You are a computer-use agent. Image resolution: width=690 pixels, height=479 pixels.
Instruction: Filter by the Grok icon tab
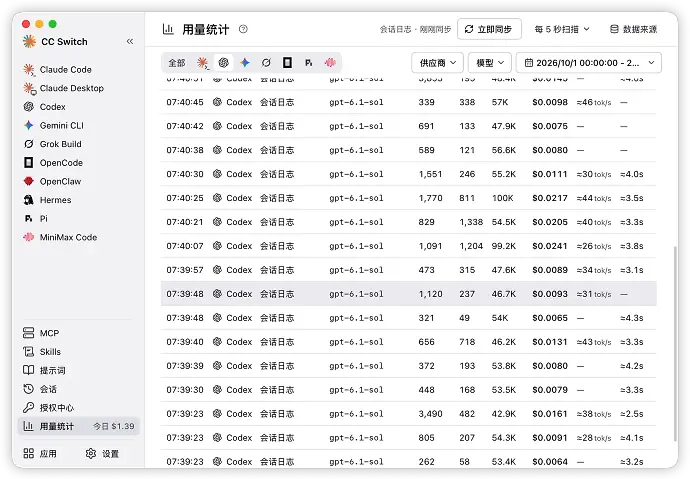point(266,63)
